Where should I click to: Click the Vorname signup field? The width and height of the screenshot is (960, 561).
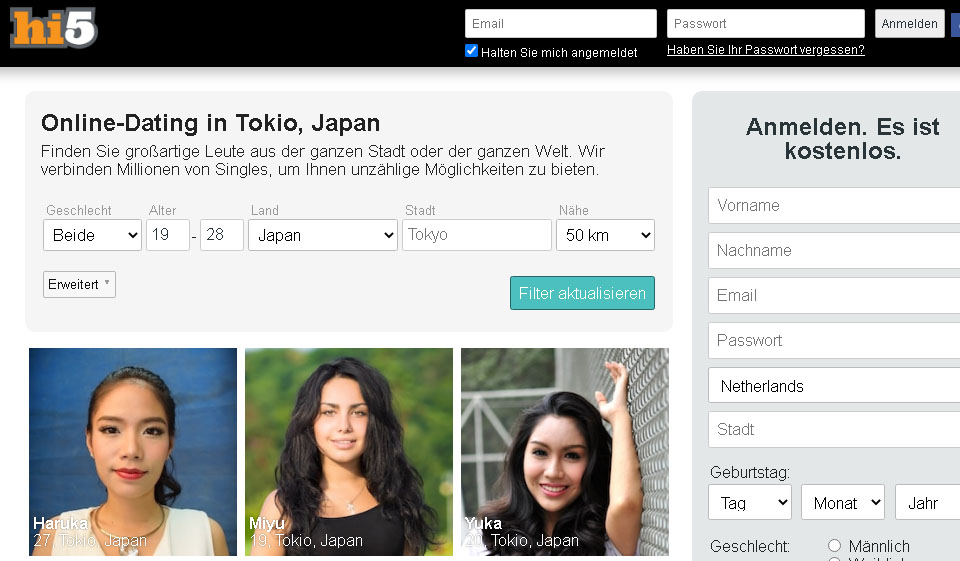click(x=835, y=206)
